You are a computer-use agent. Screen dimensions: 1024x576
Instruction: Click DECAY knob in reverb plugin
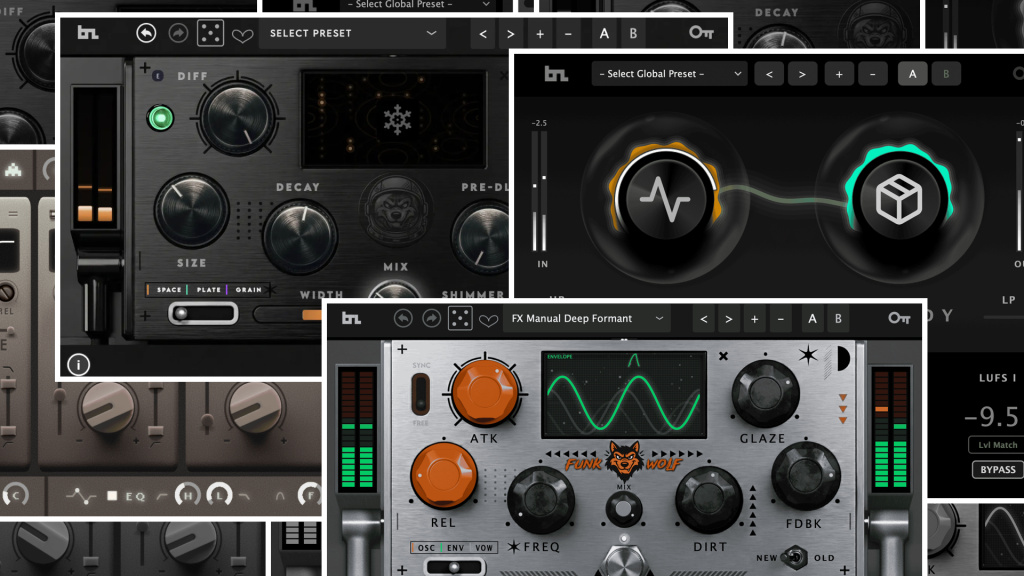pyautogui.click(x=300, y=236)
